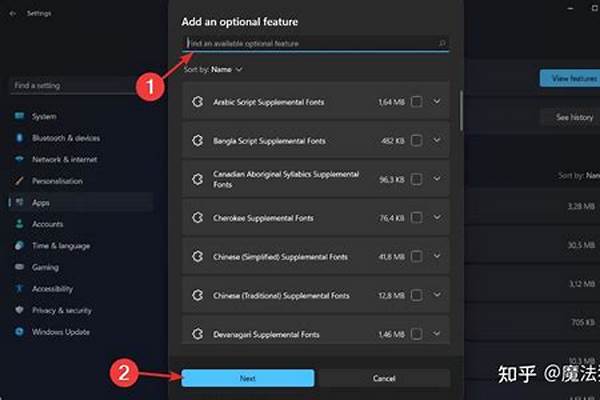Viewport: 600px width, 400px height.
Task: Click the Bluetooth & devices icon
Action: (20, 138)
